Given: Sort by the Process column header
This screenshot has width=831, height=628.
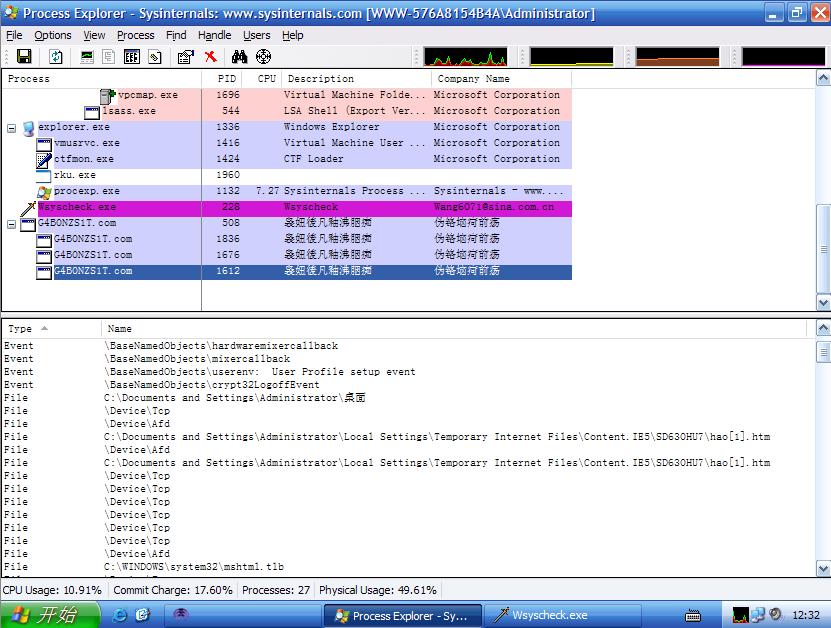Looking at the screenshot, I should coord(101,78).
